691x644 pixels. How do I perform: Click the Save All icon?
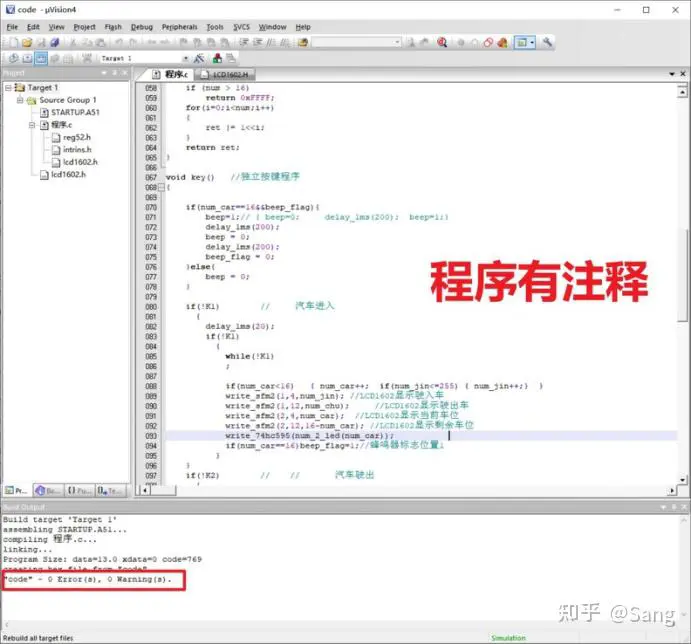point(55,42)
